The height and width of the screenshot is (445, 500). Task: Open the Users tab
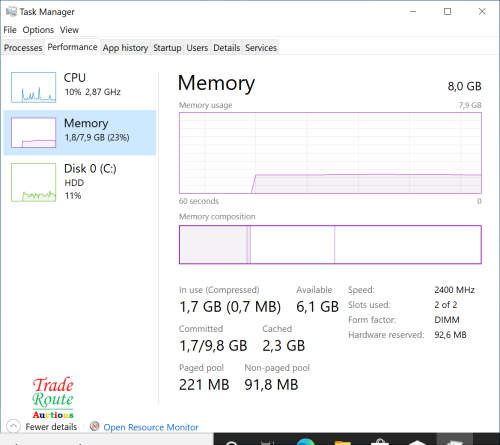pos(197,48)
